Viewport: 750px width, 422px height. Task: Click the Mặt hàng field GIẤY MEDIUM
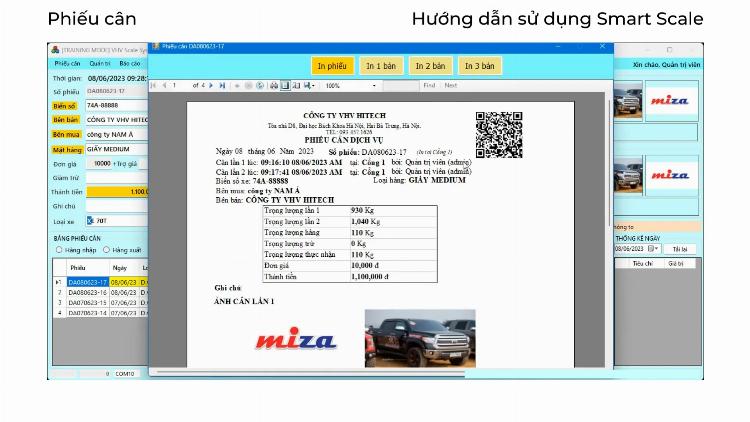[117, 149]
